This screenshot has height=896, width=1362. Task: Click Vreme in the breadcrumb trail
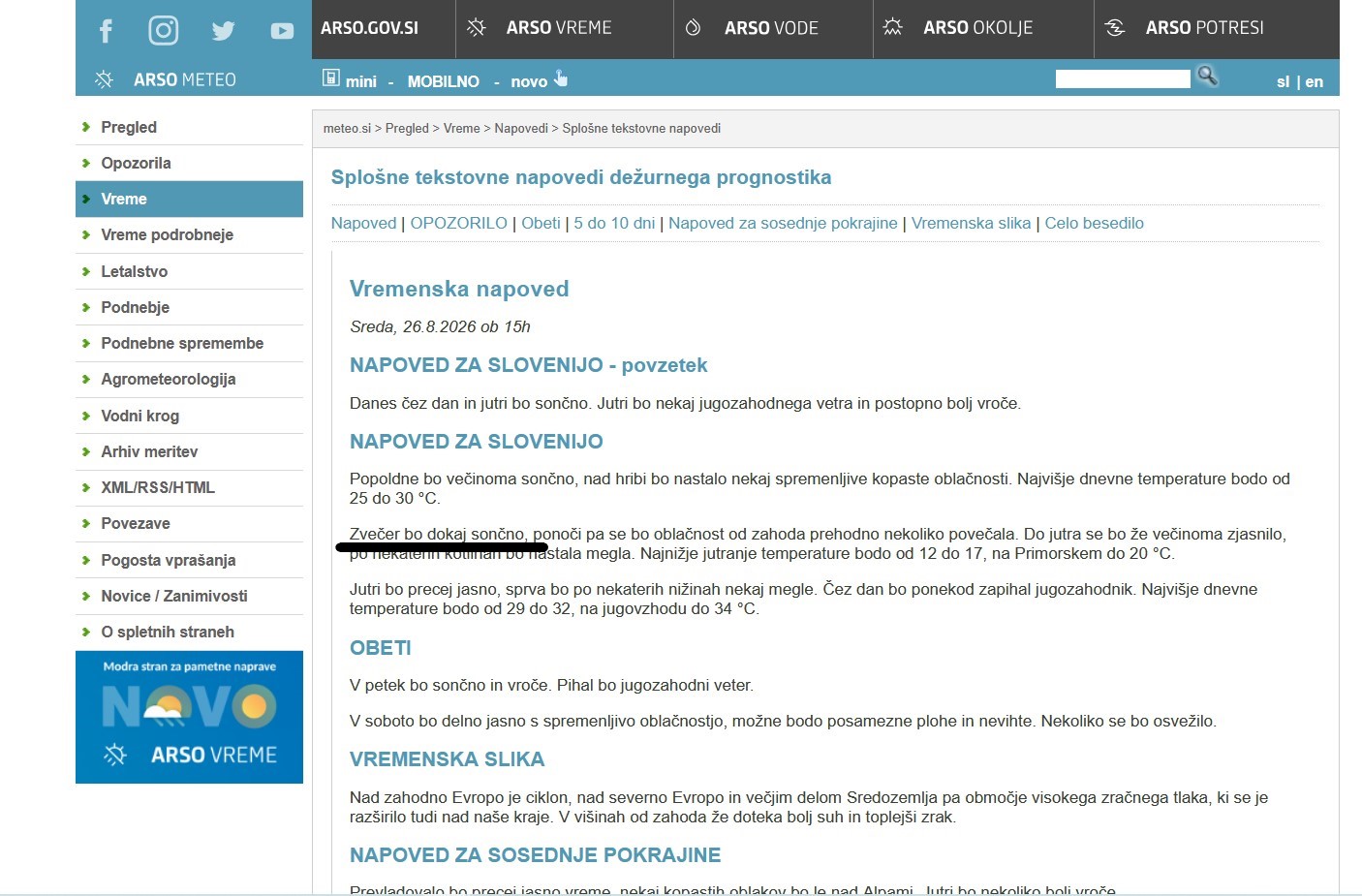[461, 128]
